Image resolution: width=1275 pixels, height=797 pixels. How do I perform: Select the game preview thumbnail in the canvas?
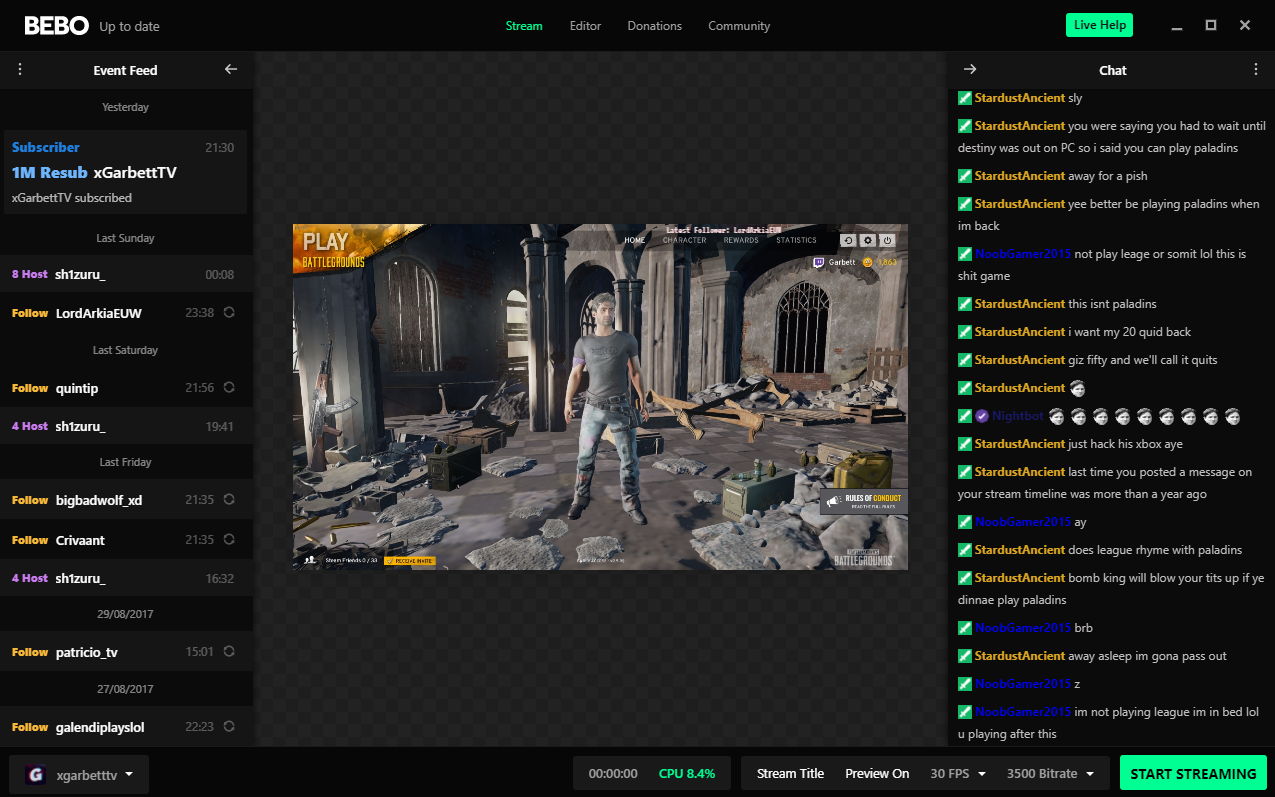pos(600,397)
